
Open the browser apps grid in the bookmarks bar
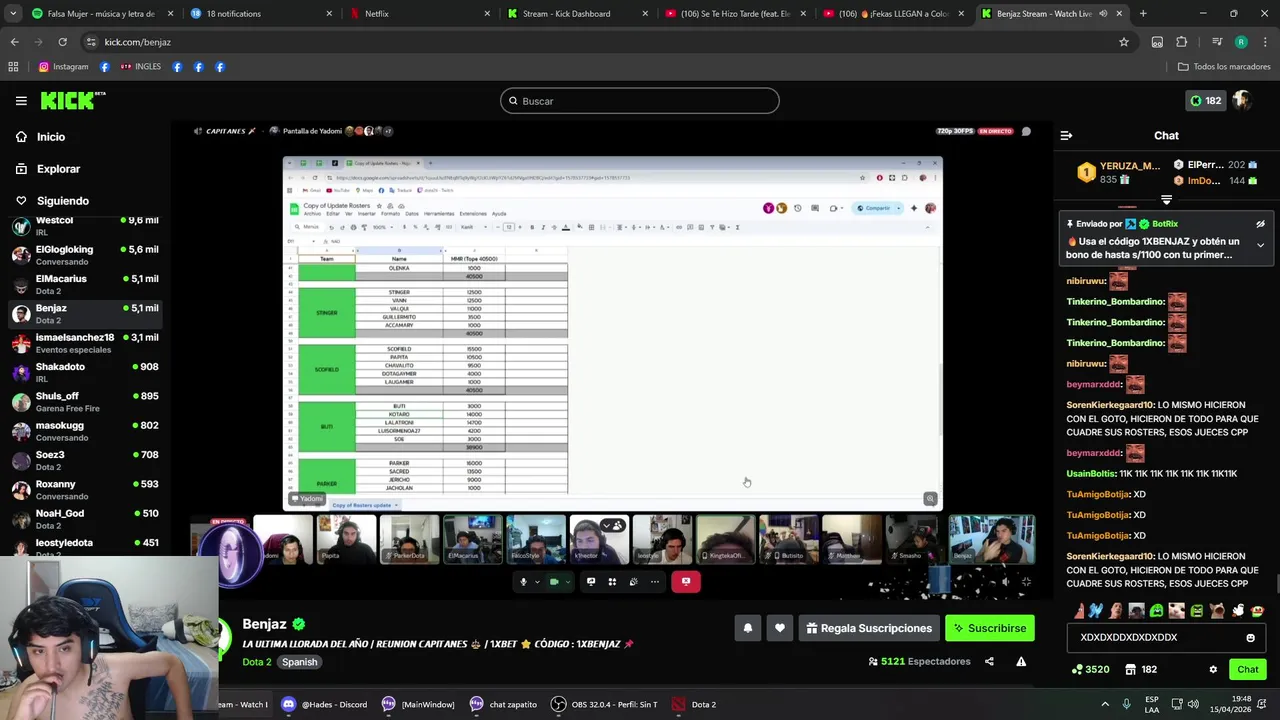click(x=13, y=67)
